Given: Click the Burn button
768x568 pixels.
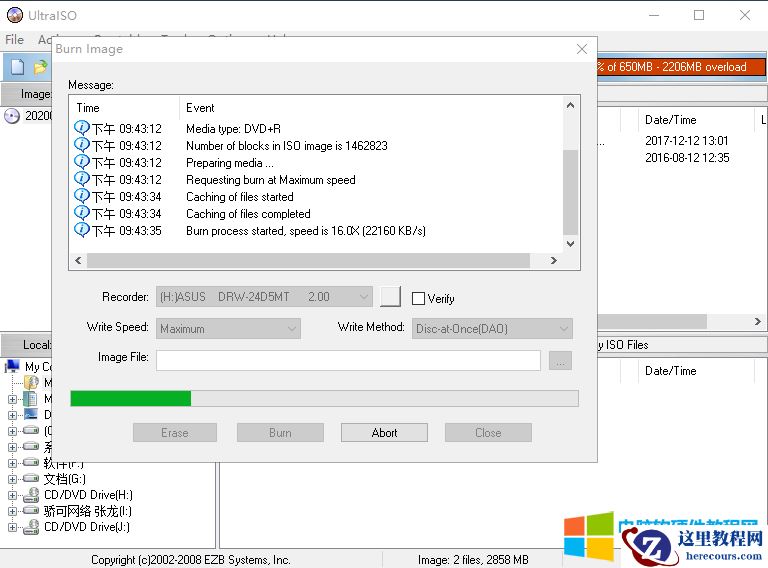Looking at the screenshot, I should (280, 433).
